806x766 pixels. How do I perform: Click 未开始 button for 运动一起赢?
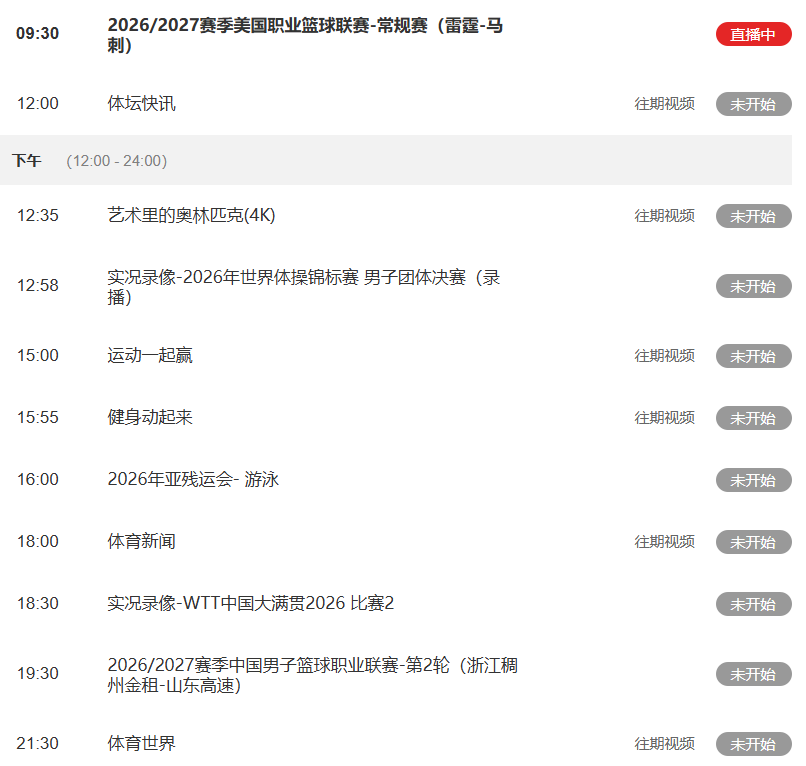coord(754,356)
